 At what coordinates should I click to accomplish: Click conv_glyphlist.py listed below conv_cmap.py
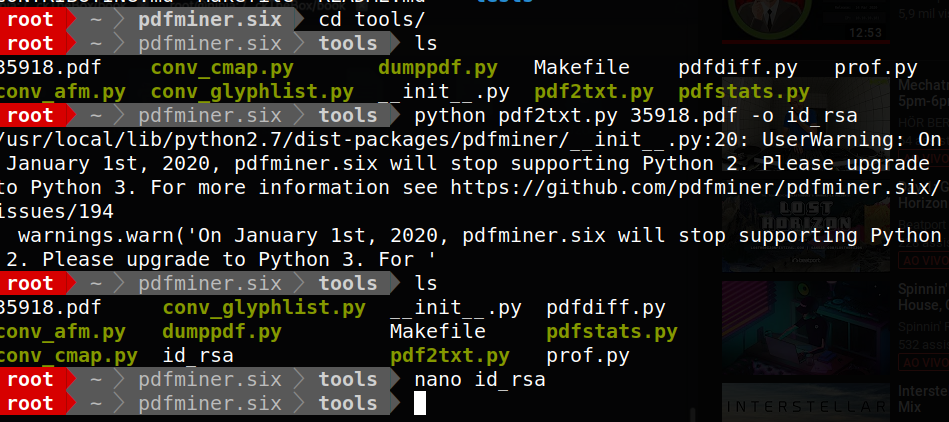point(252,92)
